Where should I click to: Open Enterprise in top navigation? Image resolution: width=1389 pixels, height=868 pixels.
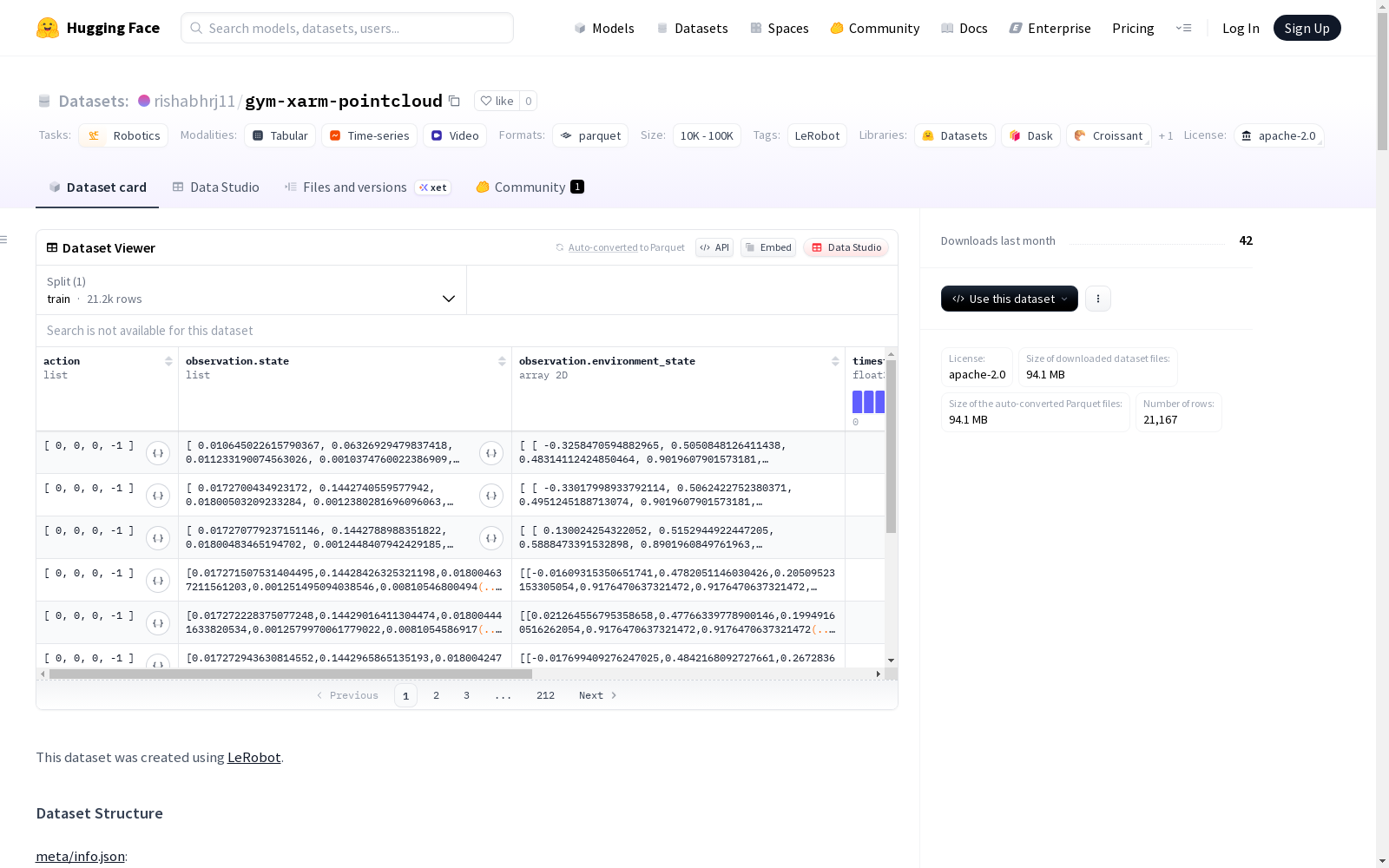tap(1050, 28)
